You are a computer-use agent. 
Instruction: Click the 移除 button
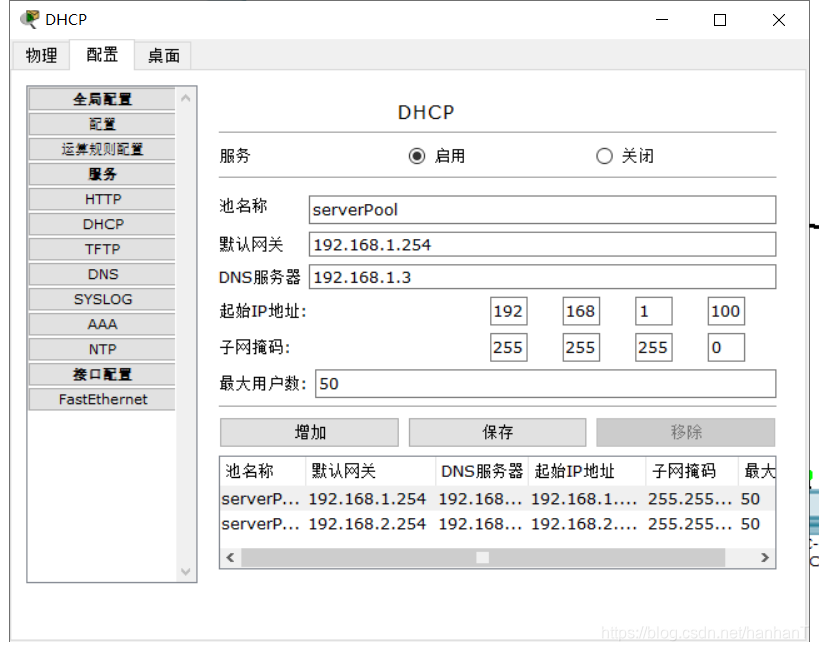[686, 432]
